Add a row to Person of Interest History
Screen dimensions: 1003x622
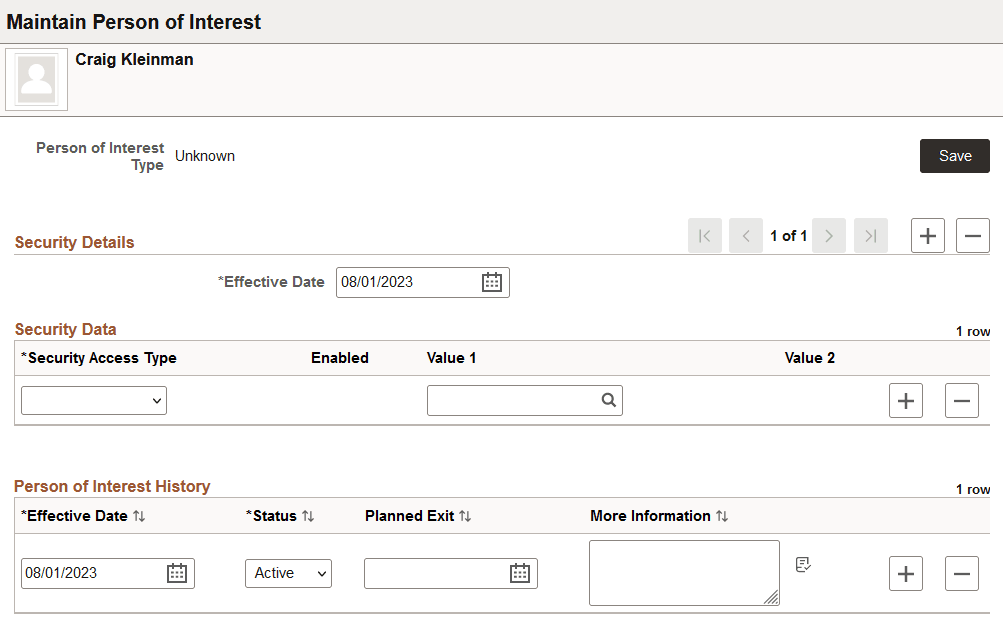(x=905, y=573)
